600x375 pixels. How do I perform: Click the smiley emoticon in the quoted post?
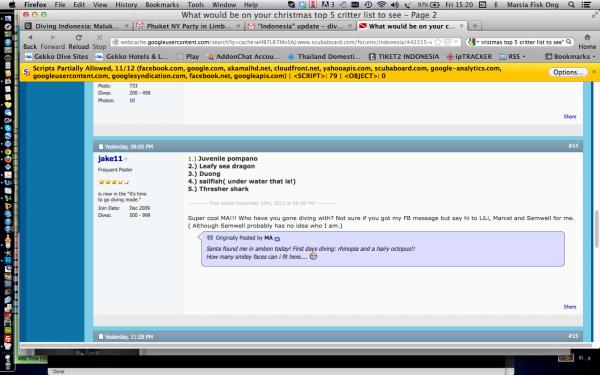(313, 256)
